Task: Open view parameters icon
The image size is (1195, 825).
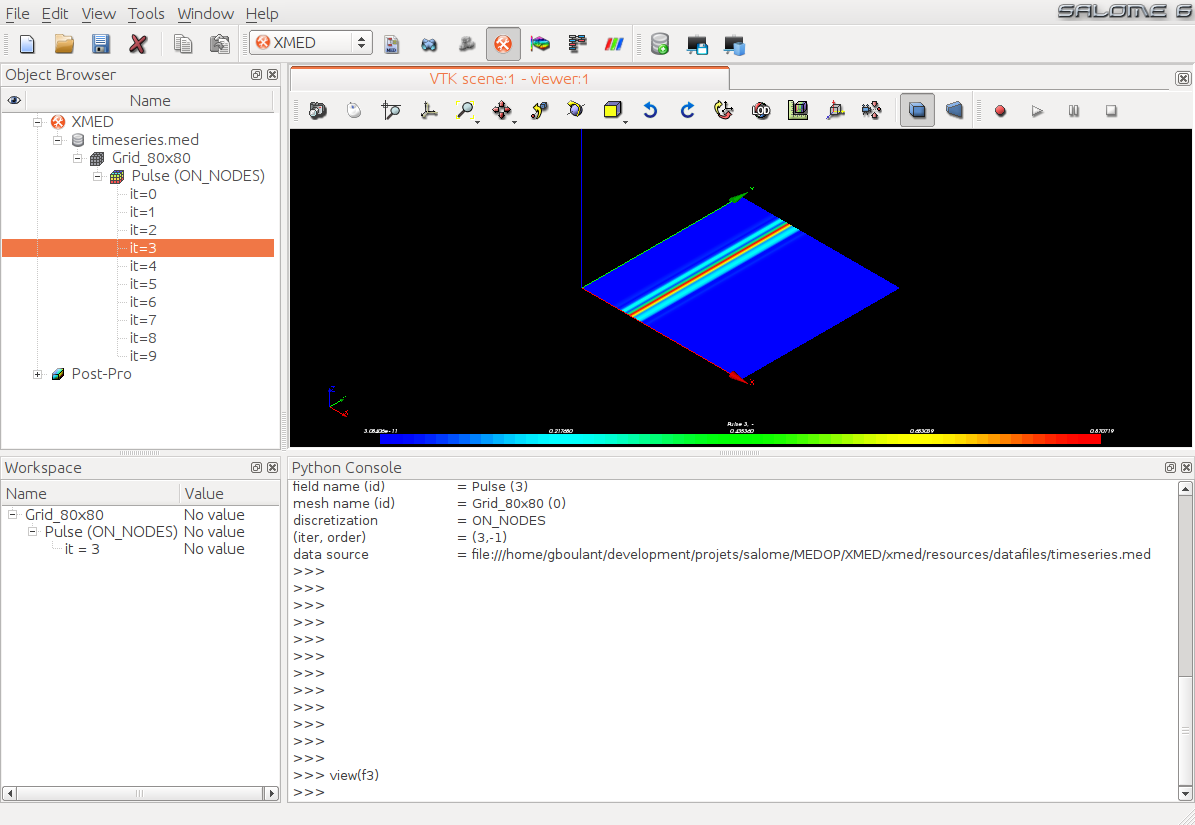Action: click(x=872, y=110)
